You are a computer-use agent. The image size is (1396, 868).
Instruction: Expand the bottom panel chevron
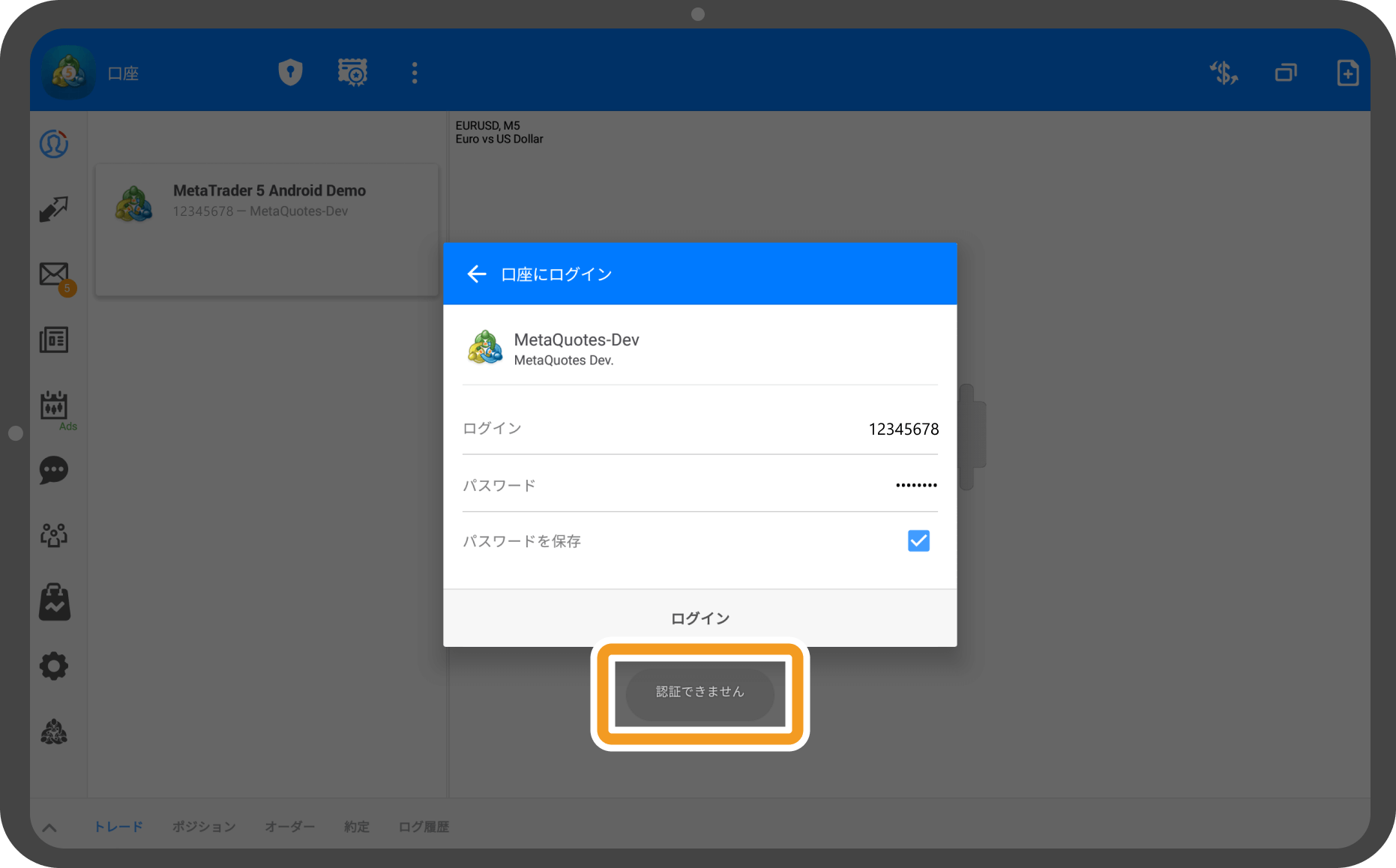click(49, 828)
